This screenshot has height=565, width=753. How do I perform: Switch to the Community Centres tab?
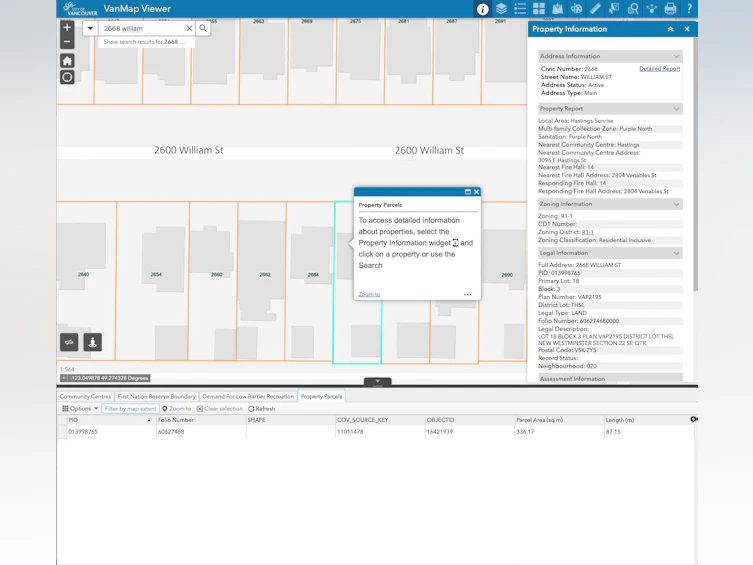(85, 397)
